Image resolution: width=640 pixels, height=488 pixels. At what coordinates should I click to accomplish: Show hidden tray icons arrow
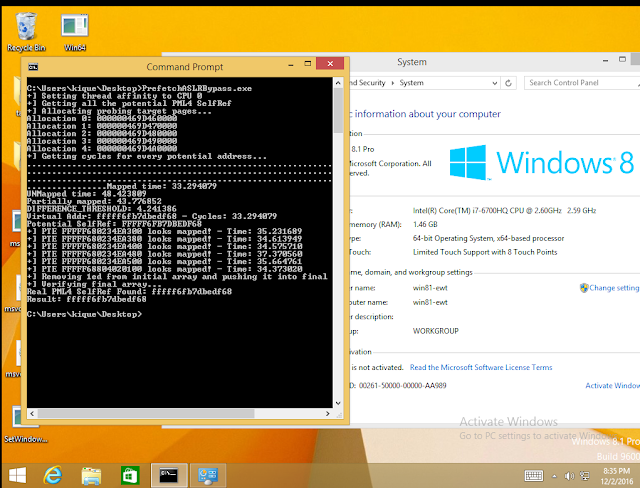coord(554,476)
